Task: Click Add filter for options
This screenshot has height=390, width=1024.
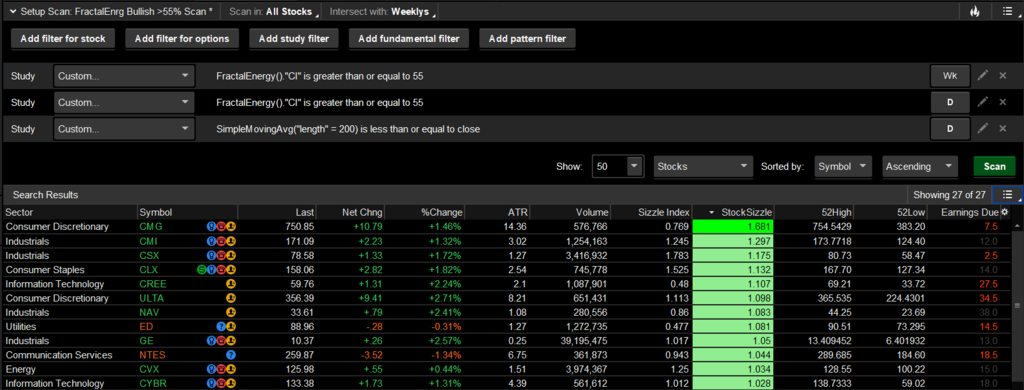Action: coord(182,39)
